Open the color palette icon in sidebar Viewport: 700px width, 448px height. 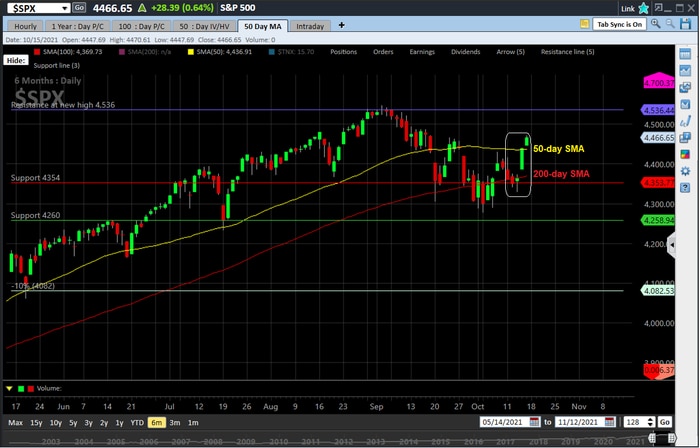coord(685,154)
